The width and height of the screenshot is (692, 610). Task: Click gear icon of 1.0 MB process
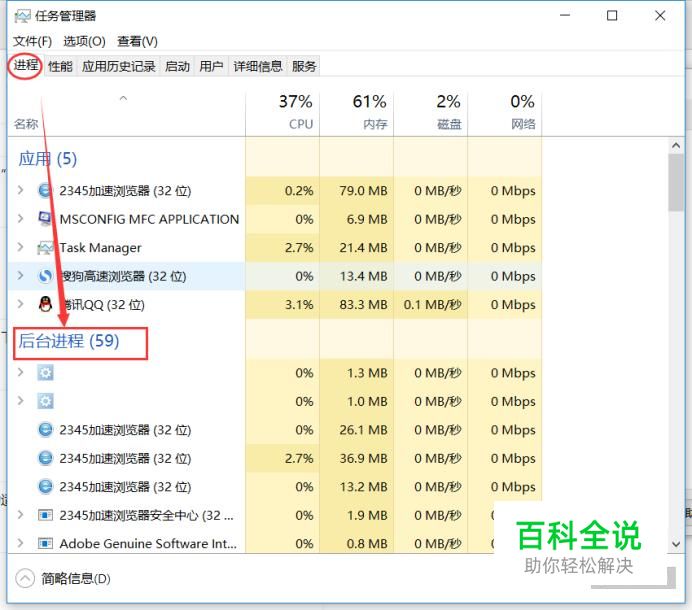45,401
